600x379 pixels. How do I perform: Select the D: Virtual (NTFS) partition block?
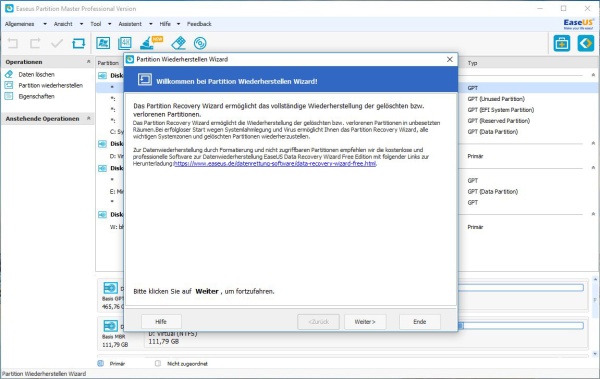365,338
